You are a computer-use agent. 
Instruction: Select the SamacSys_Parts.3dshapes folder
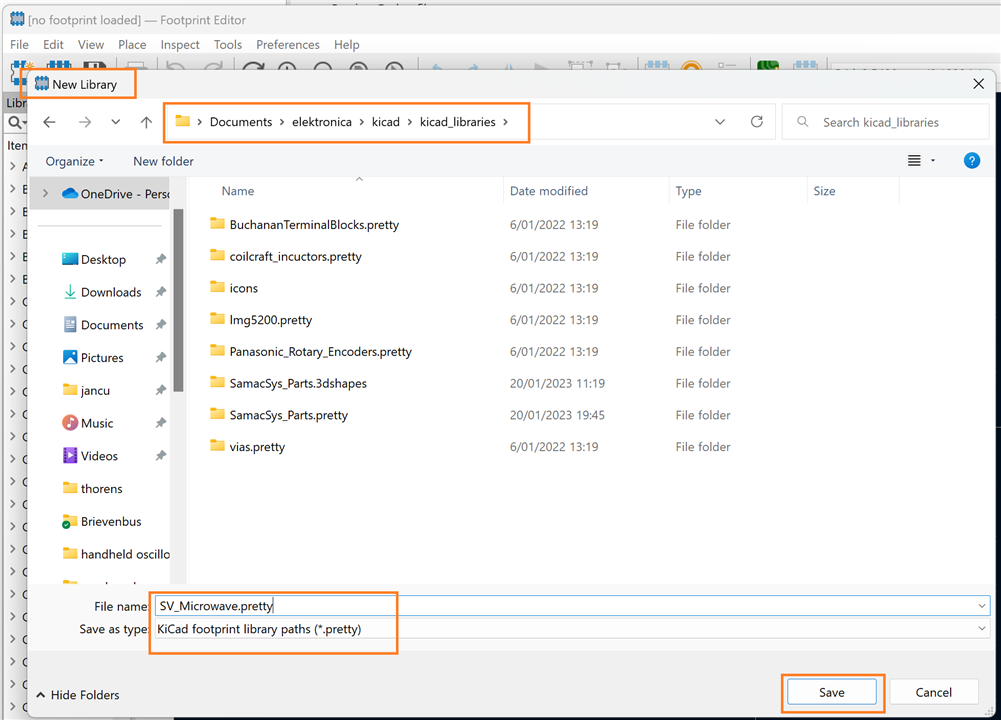289,383
